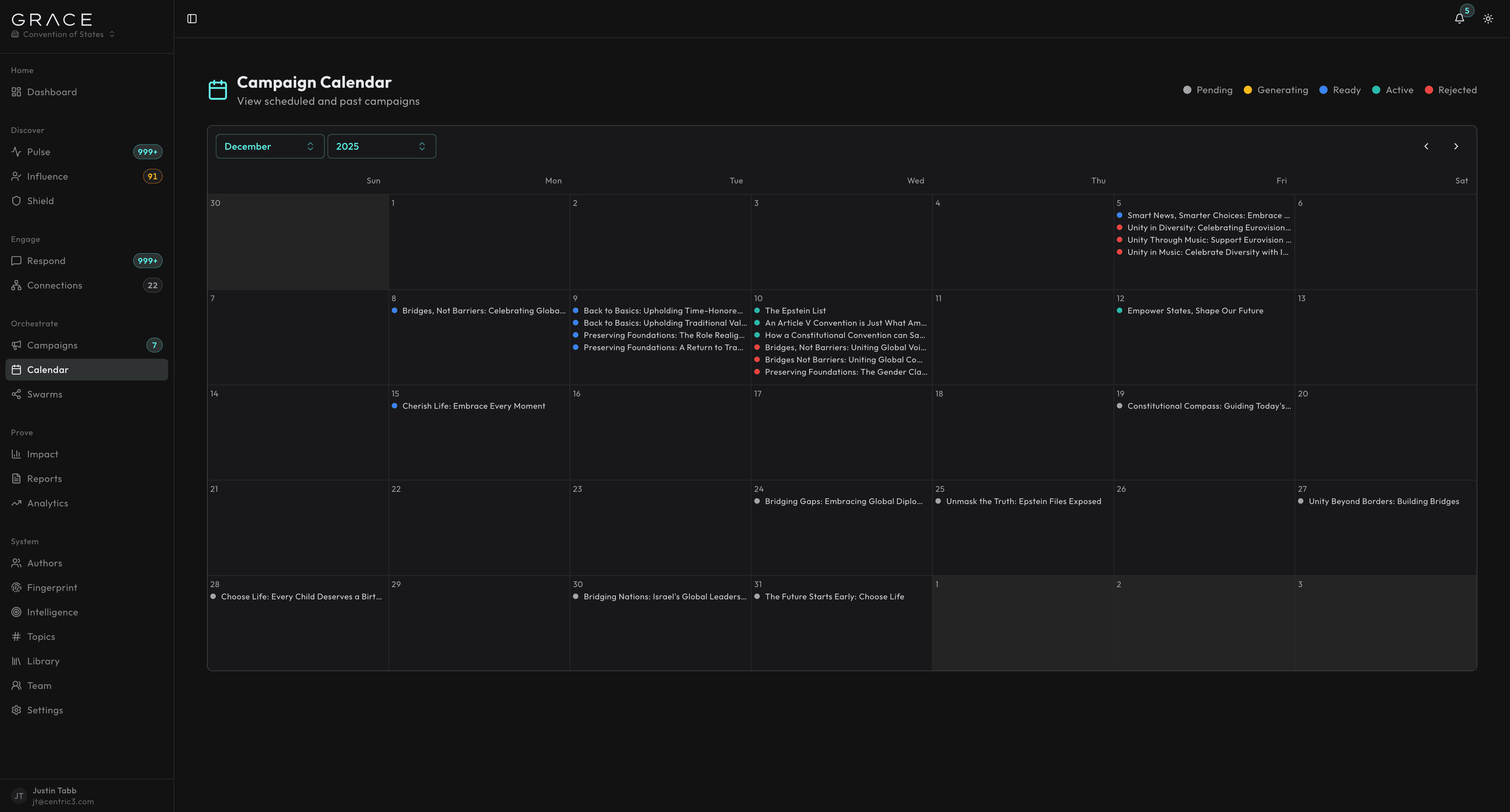Click the Generating status color dot
Image resolution: width=1510 pixels, height=812 pixels.
tap(1248, 90)
